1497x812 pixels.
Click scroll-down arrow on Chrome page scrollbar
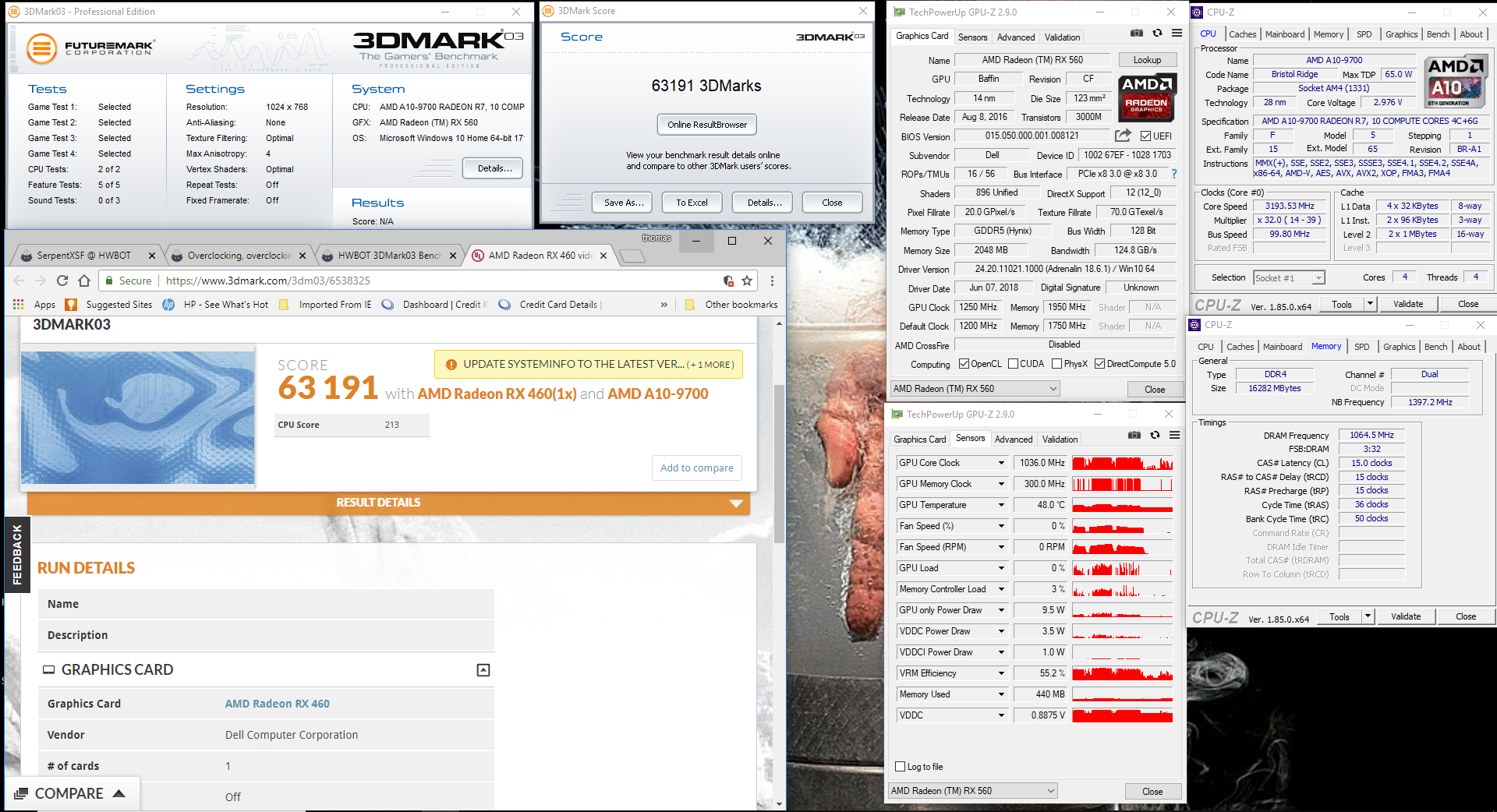coord(779,803)
